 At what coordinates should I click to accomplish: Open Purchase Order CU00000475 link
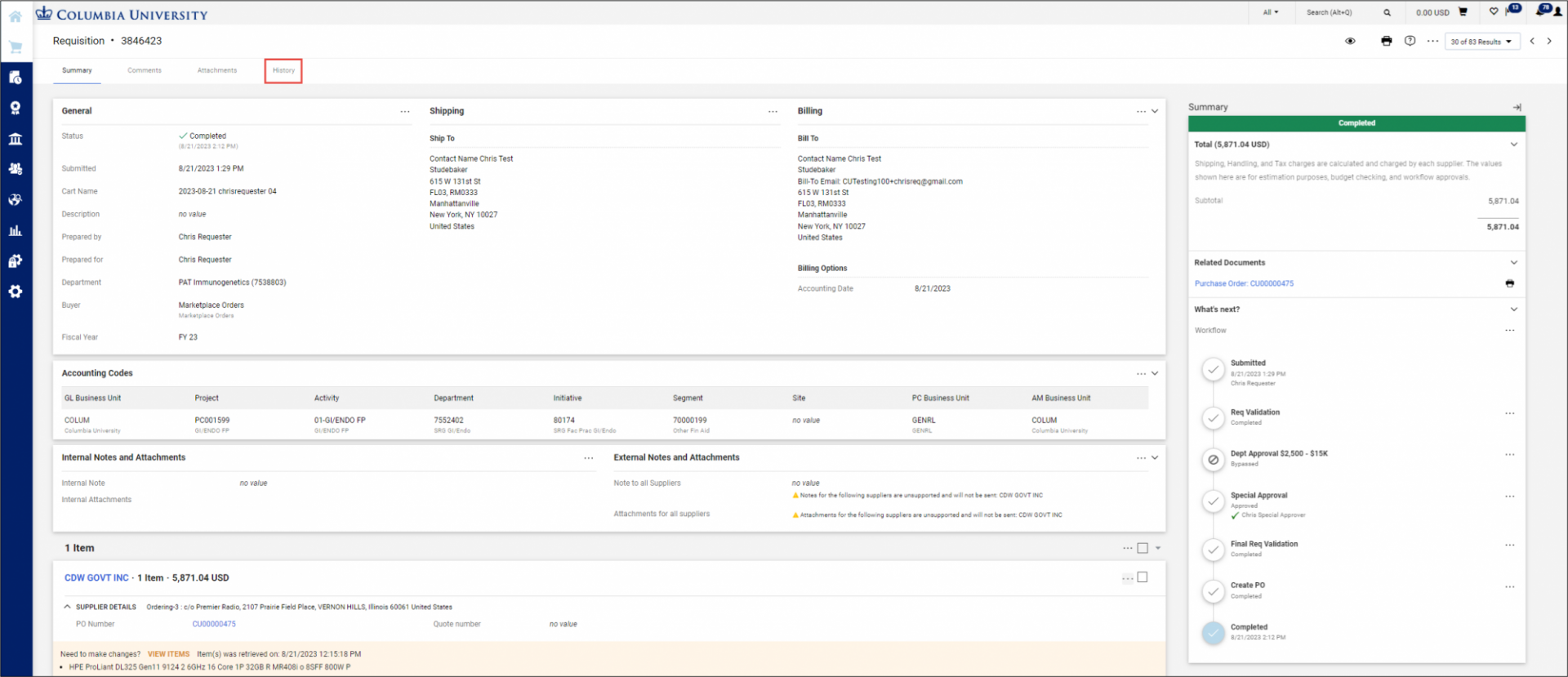click(x=1244, y=283)
